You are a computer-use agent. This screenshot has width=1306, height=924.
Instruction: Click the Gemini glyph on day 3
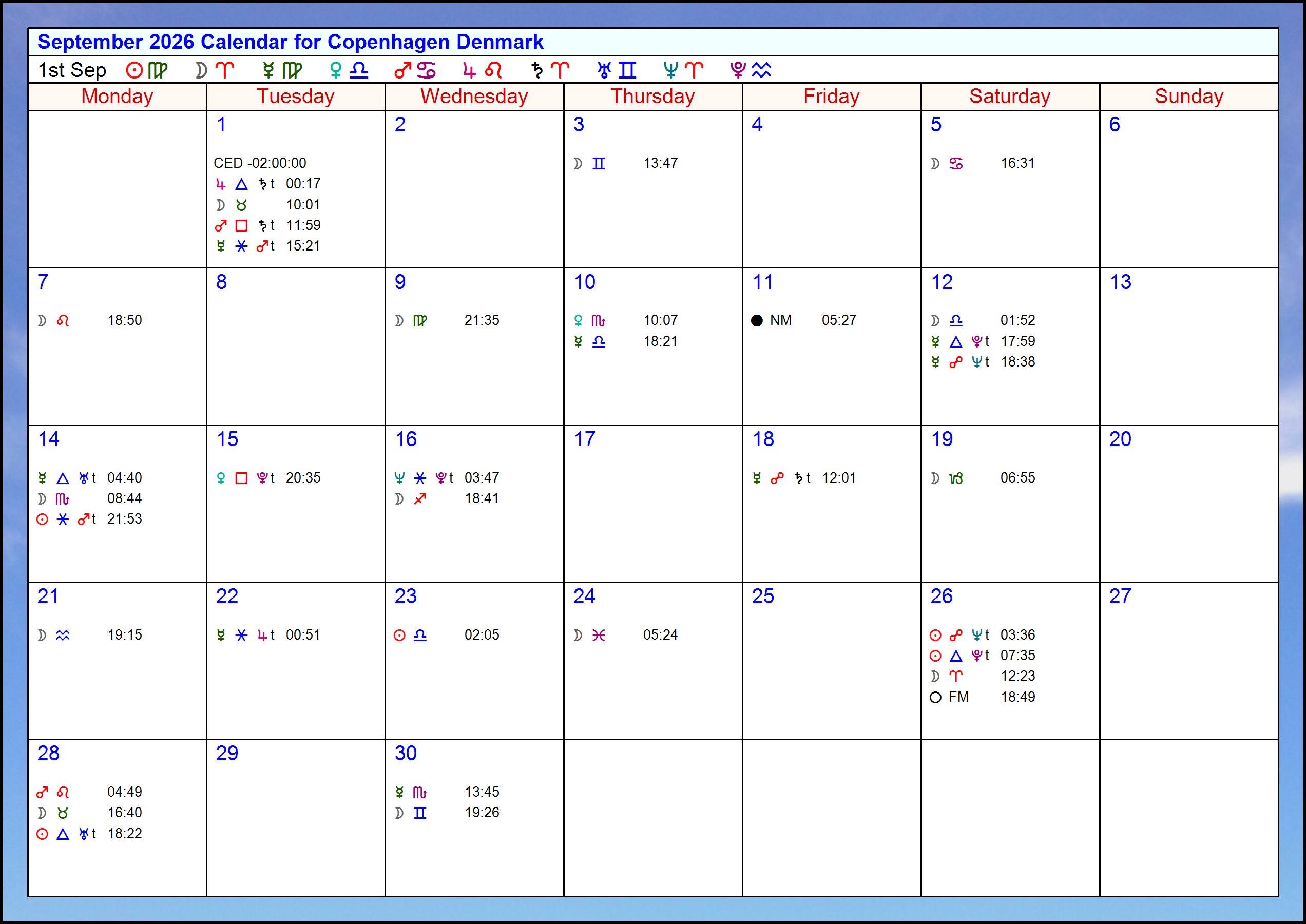(x=599, y=164)
